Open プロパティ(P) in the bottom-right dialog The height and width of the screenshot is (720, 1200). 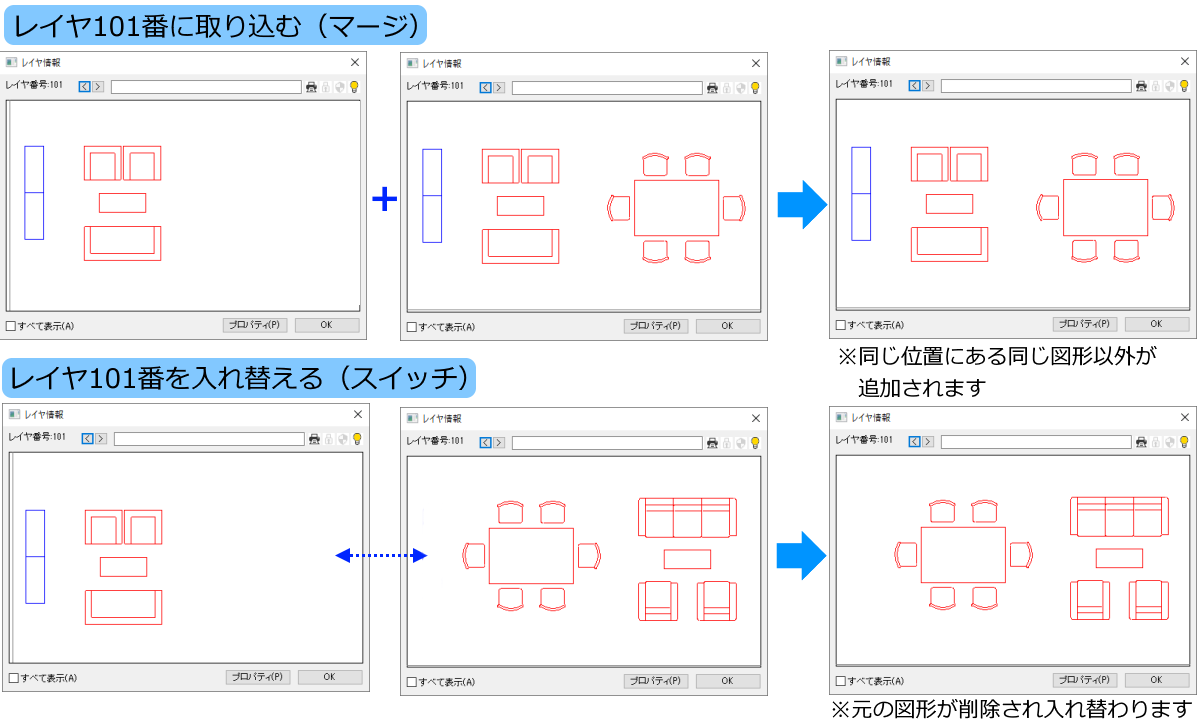click(x=1085, y=680)
